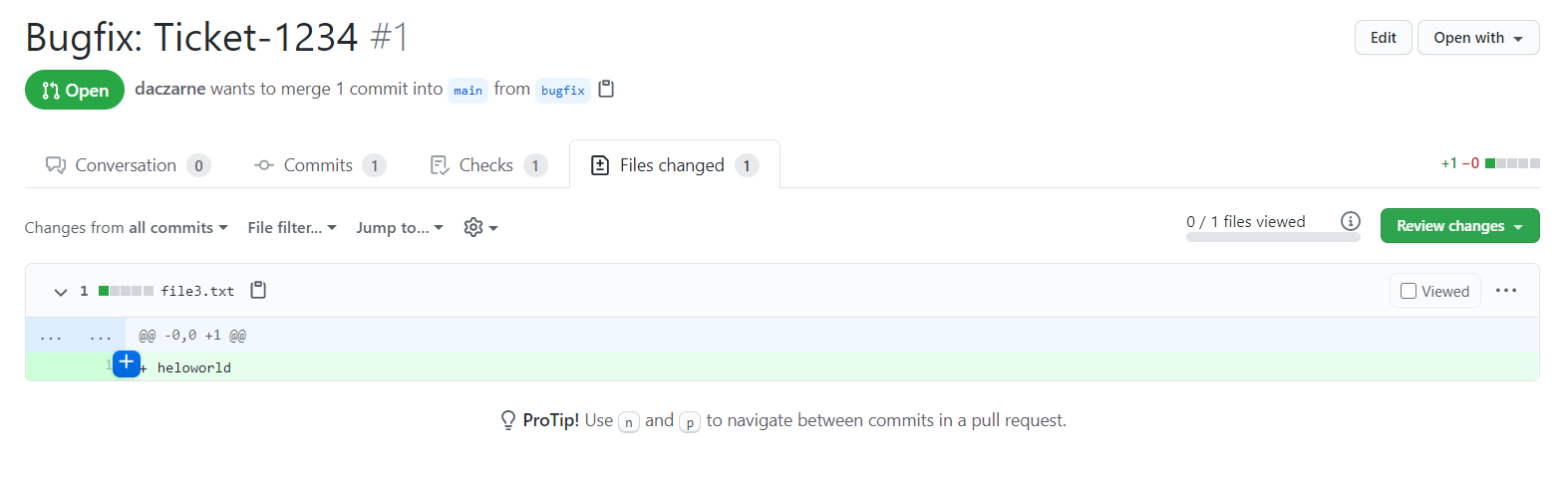Open the 'Changes from all commits' dropdown
Viewport: 1568px width, 477px height.
(127, 228)
